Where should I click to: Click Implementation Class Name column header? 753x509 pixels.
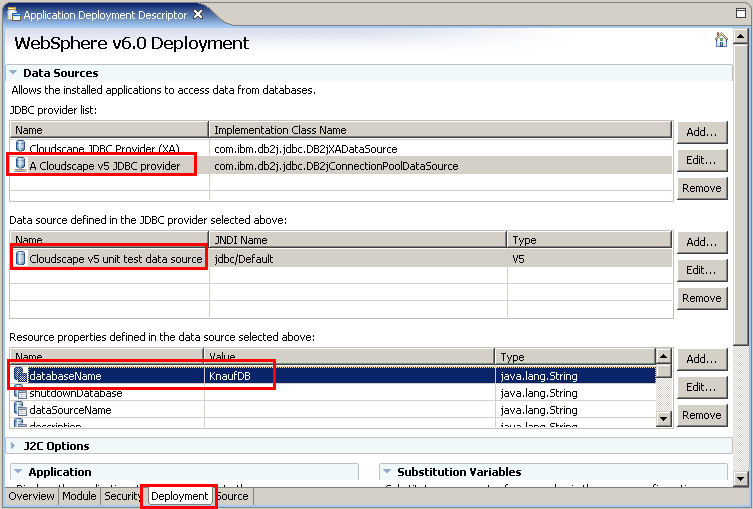point(440,130)
